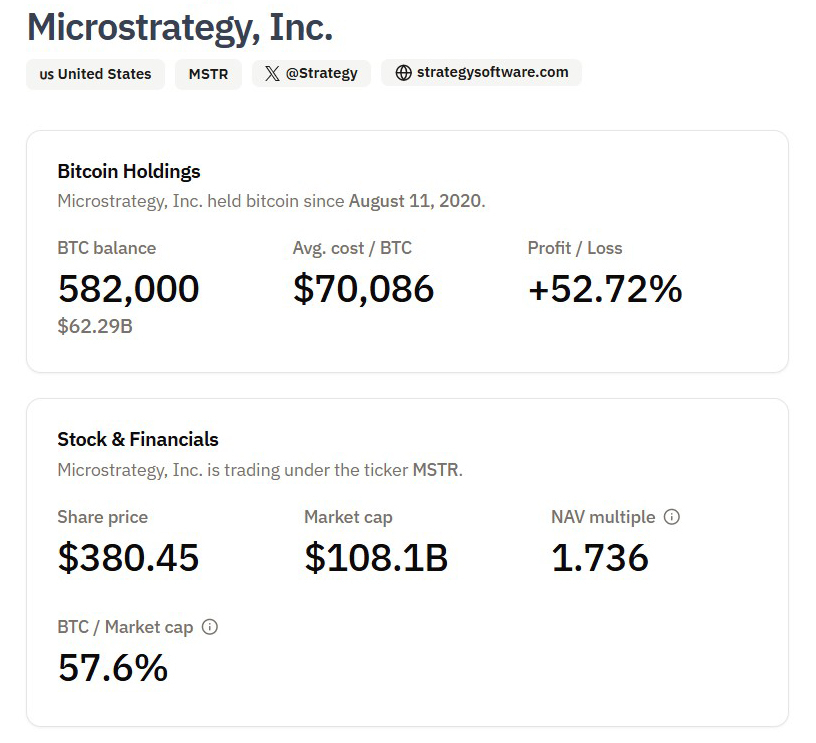Visit the strategysoftware.com website link
The width and height of the screenshot is (816, 743).
(492, 72)
